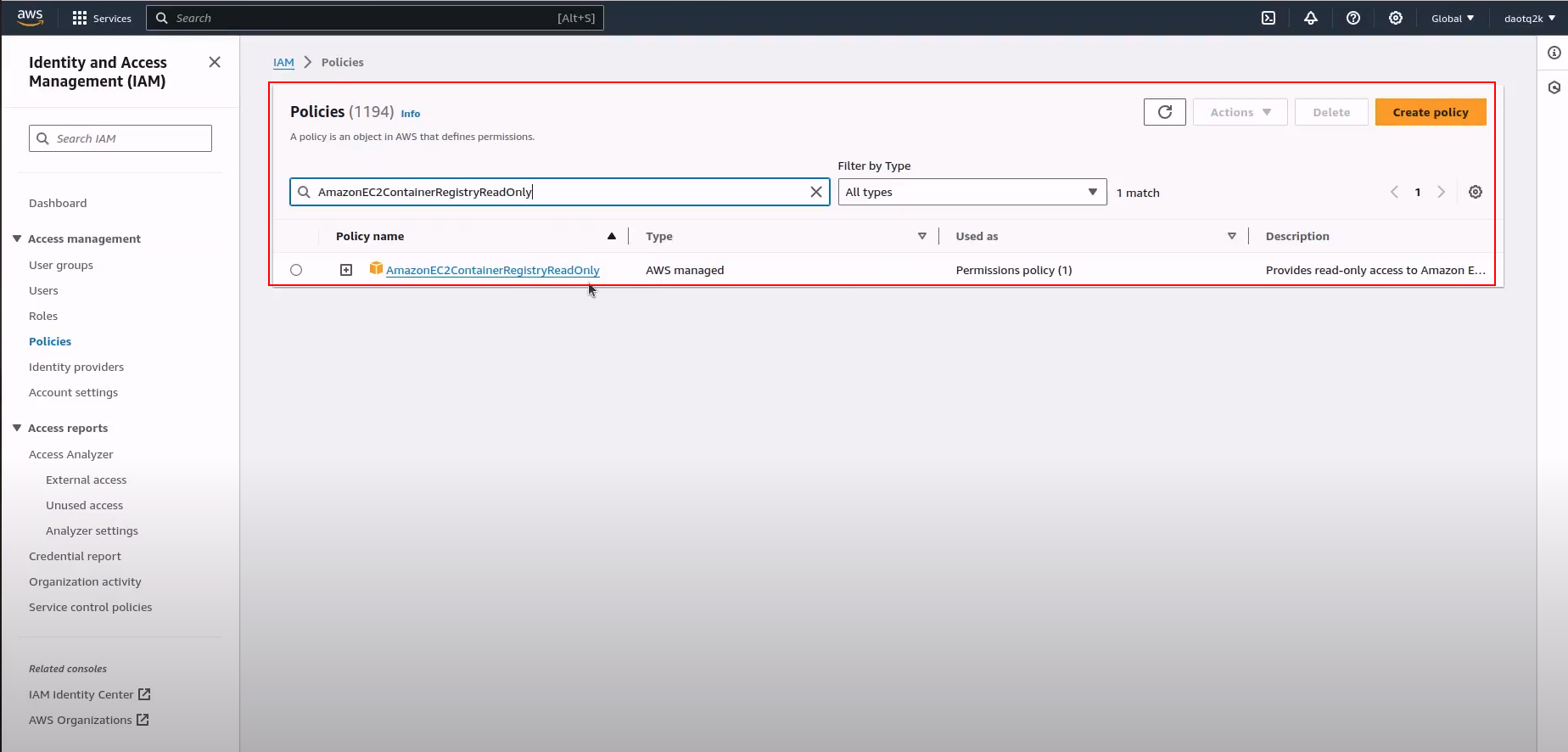1568x752 pixels.
Task: Open Analyzer settings in the sidebar
Action: tap(92, 530)
